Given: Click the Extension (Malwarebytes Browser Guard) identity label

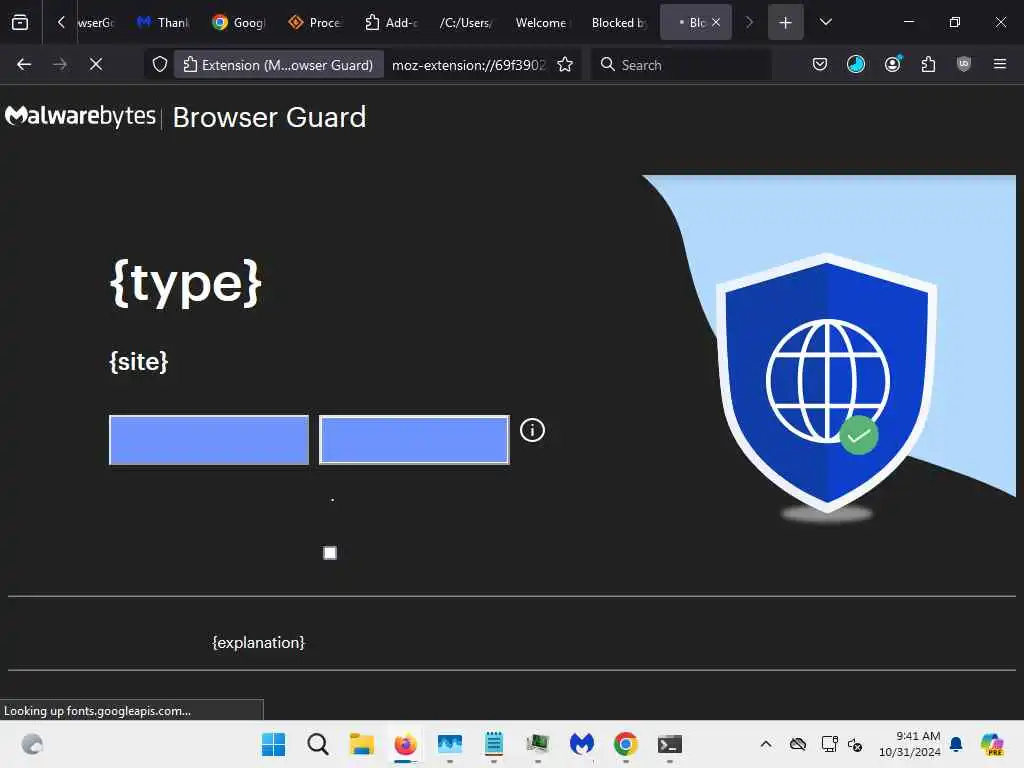Looking at the screenshot, I should coord(278,65).
